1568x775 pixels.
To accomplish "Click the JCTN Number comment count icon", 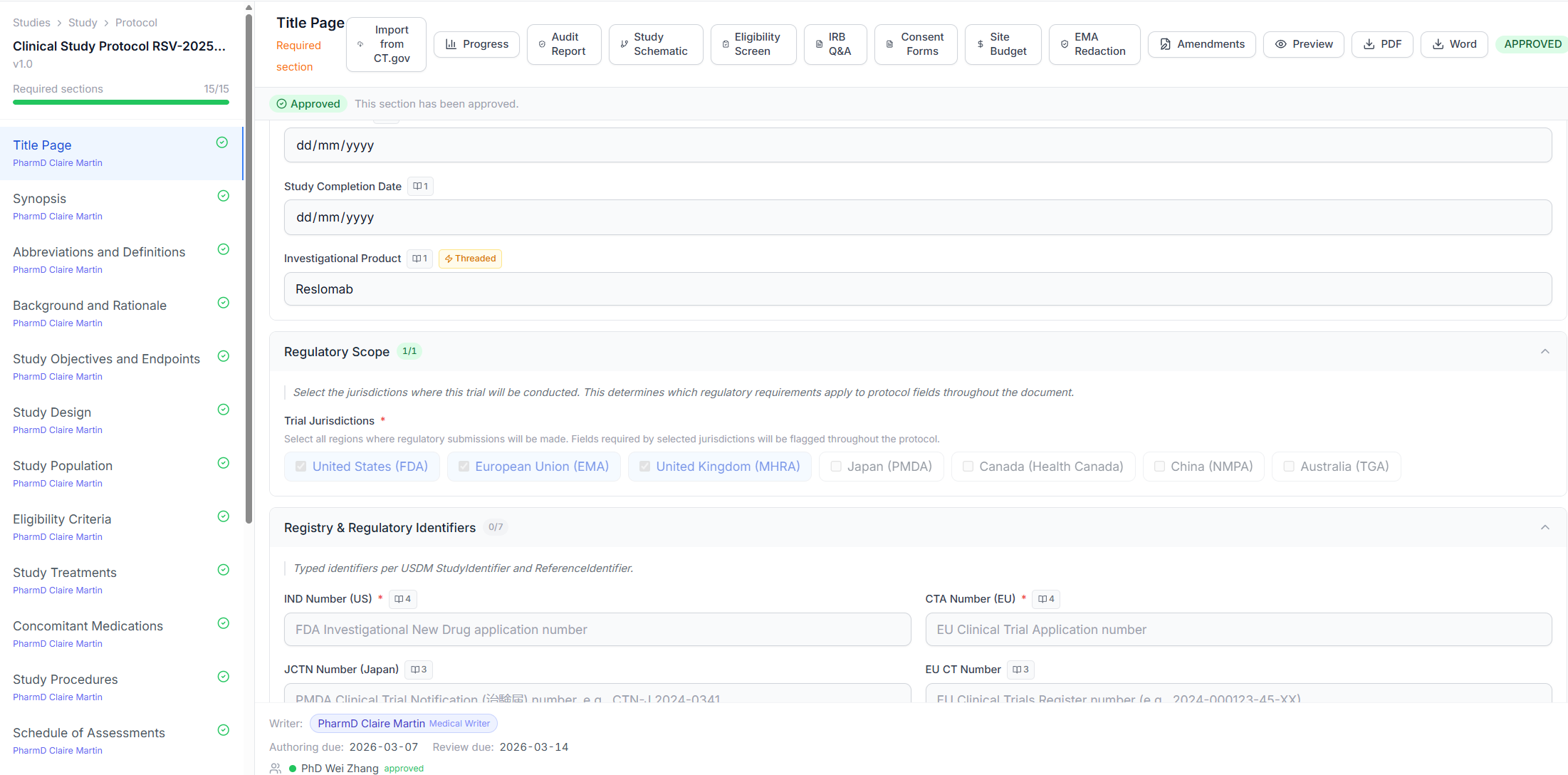I will 419,670.
